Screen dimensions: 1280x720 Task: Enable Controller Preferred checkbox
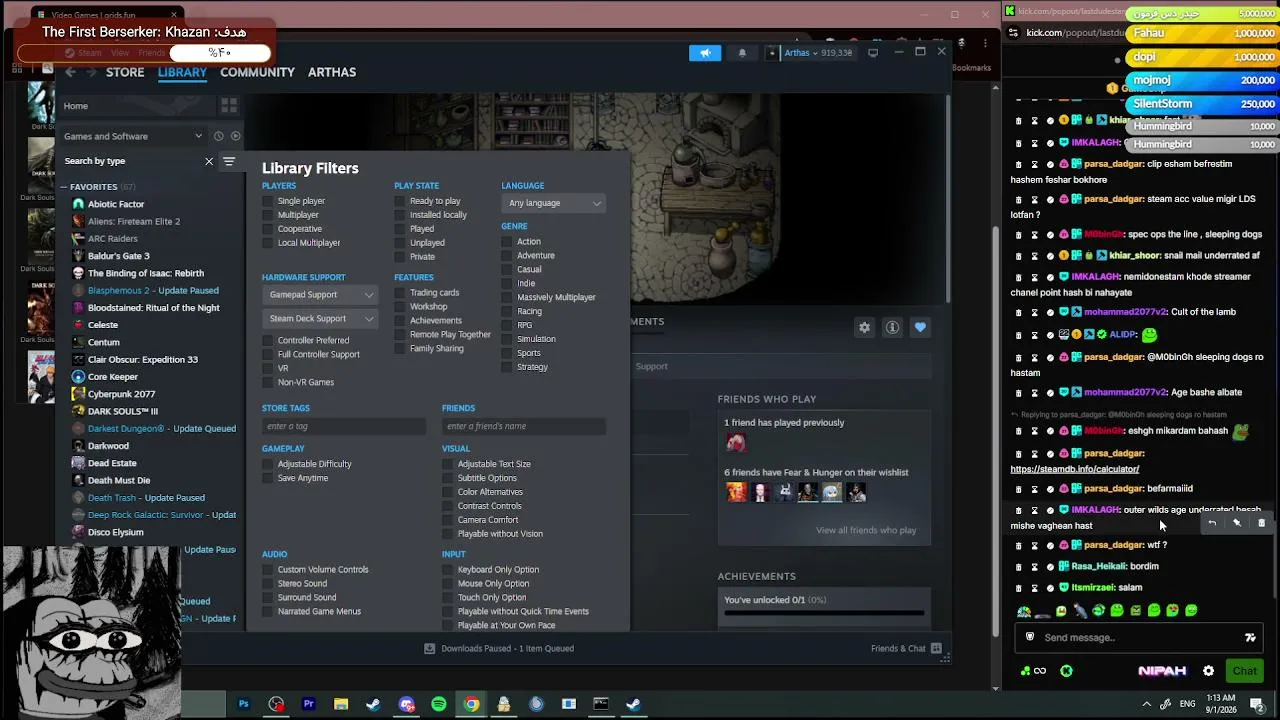(x=268, y=340)
